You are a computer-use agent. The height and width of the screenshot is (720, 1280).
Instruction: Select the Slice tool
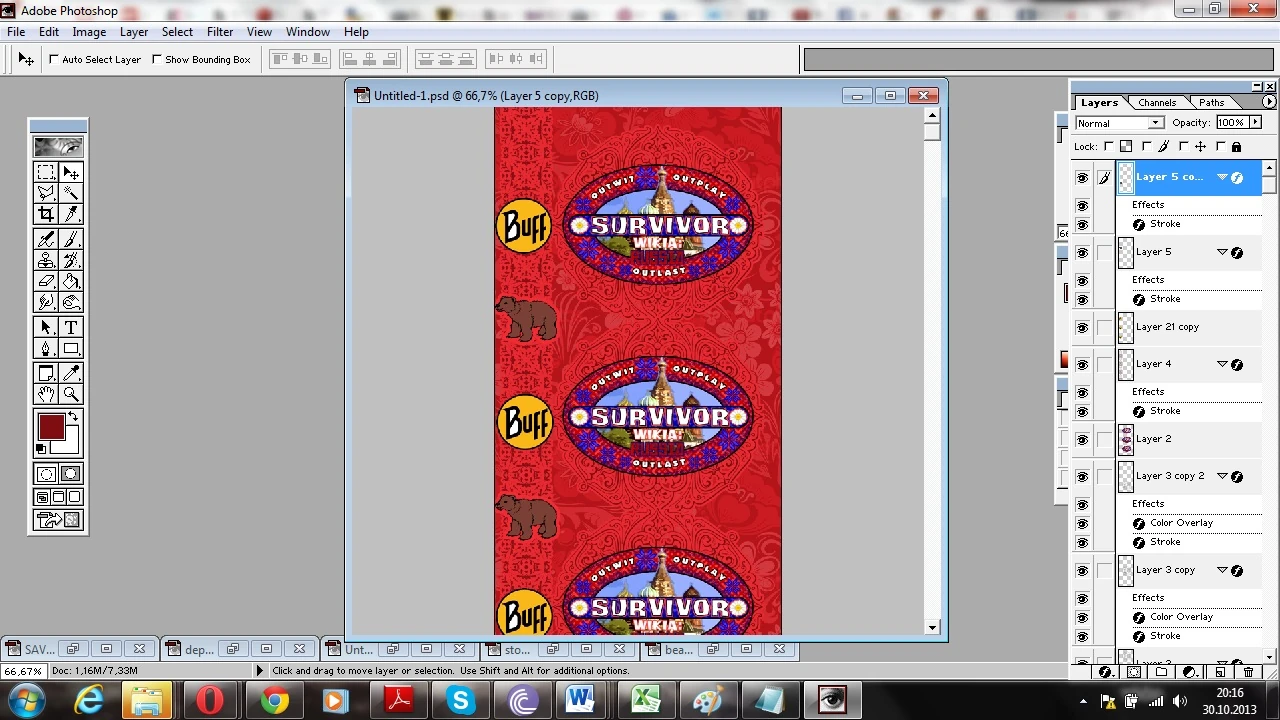[71, 214]
